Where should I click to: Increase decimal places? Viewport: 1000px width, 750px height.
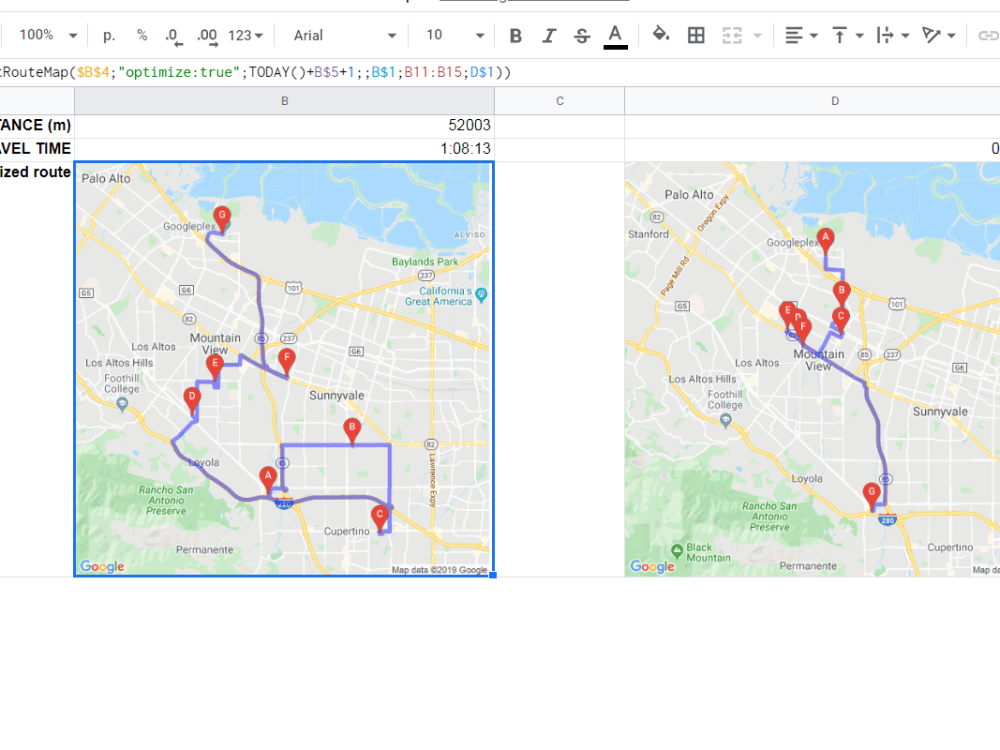(x=205, y=35)
